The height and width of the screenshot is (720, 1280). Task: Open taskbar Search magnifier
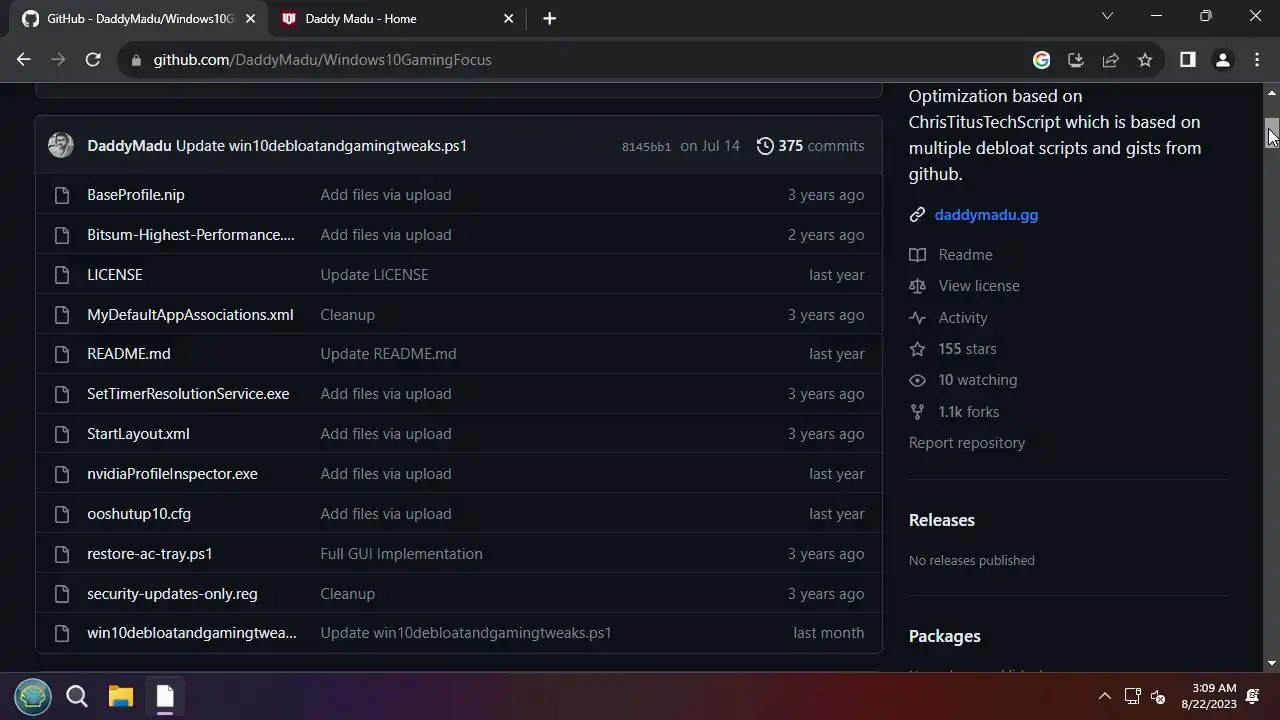77,696
